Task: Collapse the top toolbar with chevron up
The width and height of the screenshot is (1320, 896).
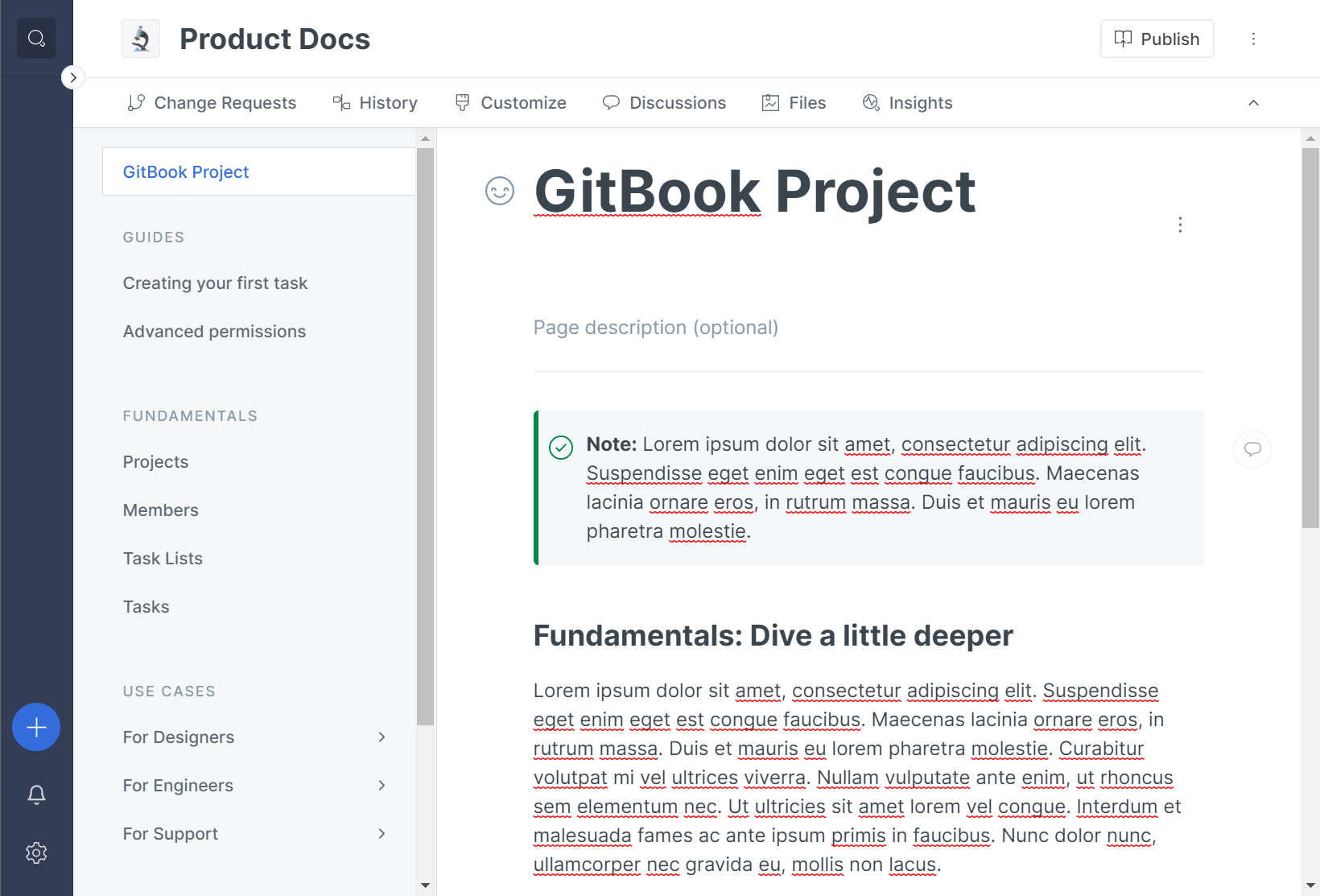Action: 1253,103
